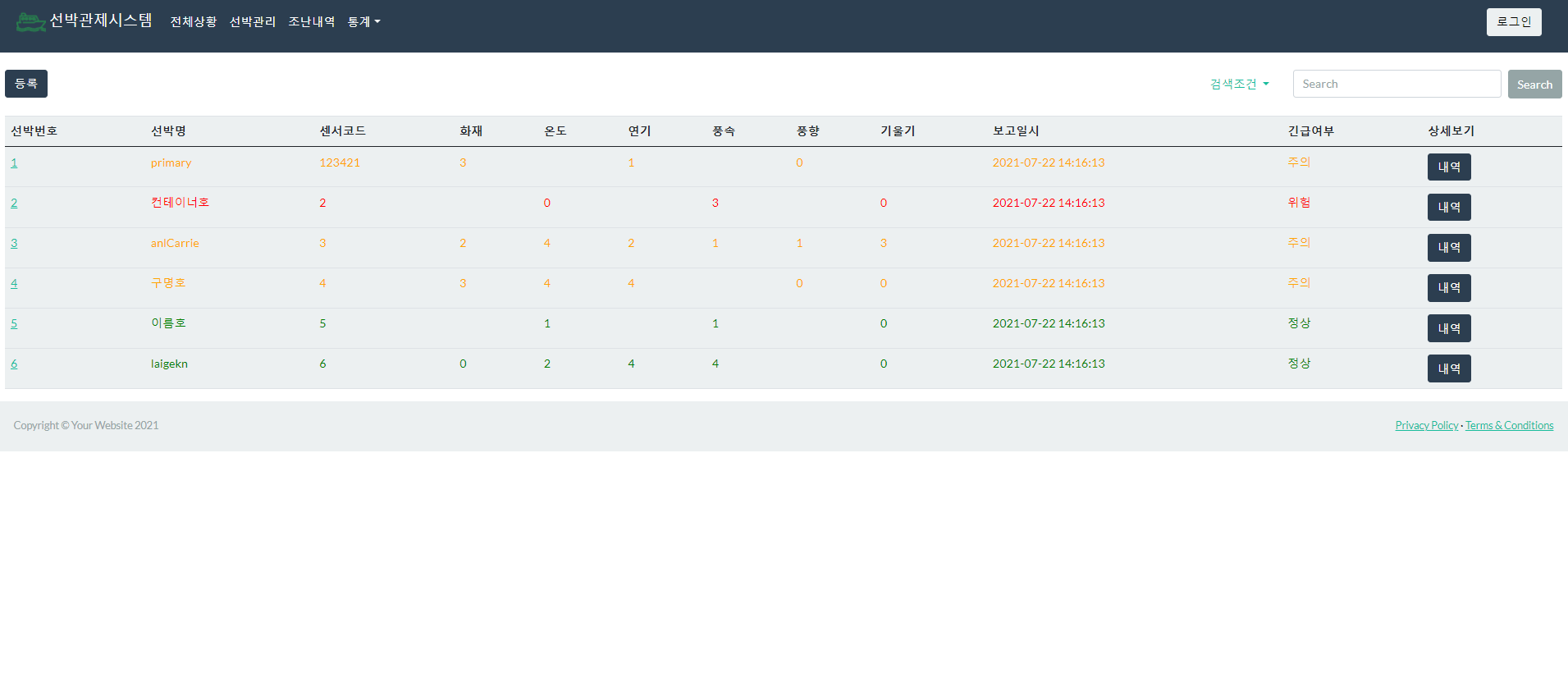The image size is (1568, 691).
Task: Open ship number 6 link
Action: [x=14, y=364]
